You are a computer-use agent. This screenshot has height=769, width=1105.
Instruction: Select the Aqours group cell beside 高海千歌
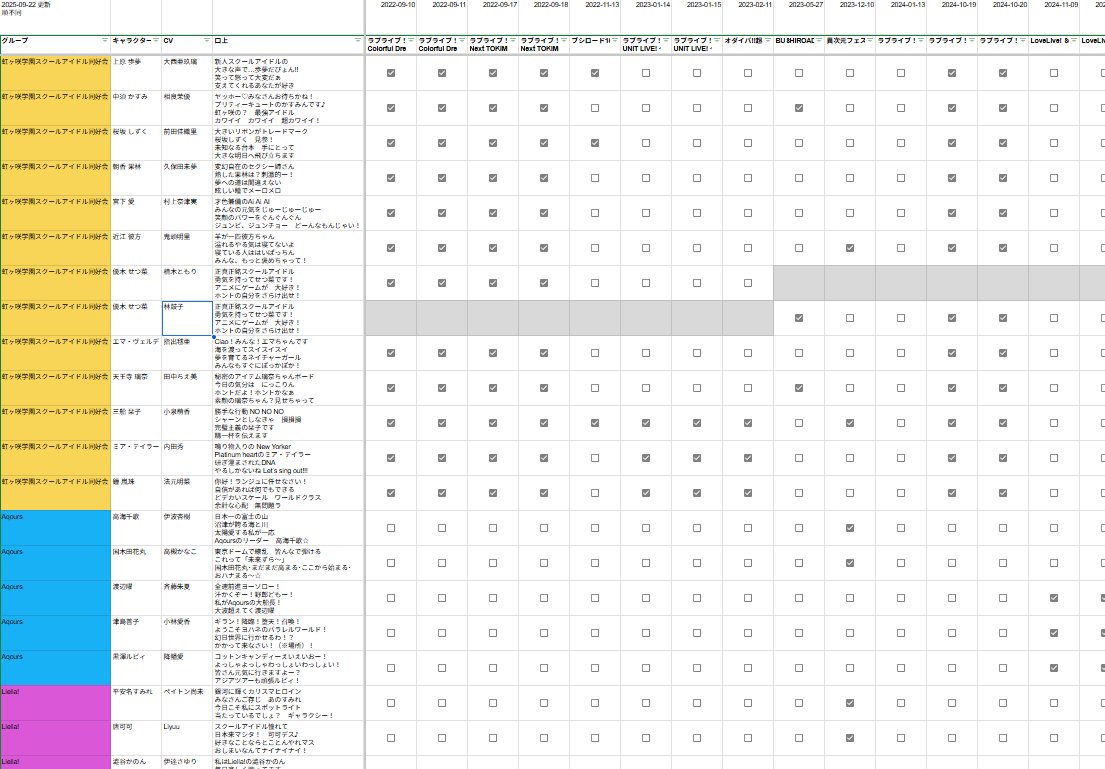click(x=55, y=528)
